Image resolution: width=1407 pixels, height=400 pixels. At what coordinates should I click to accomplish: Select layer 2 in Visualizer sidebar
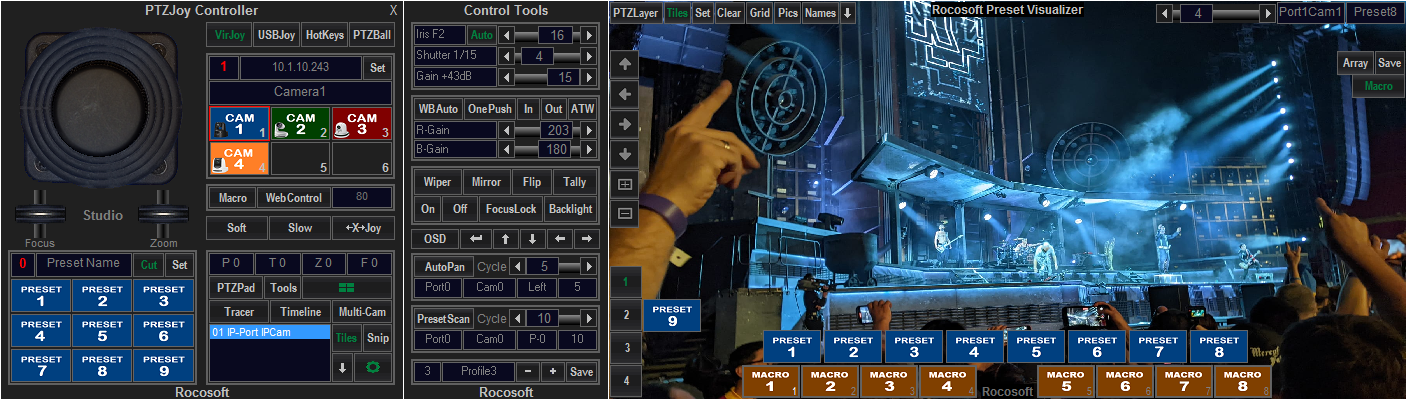(626, 315)
